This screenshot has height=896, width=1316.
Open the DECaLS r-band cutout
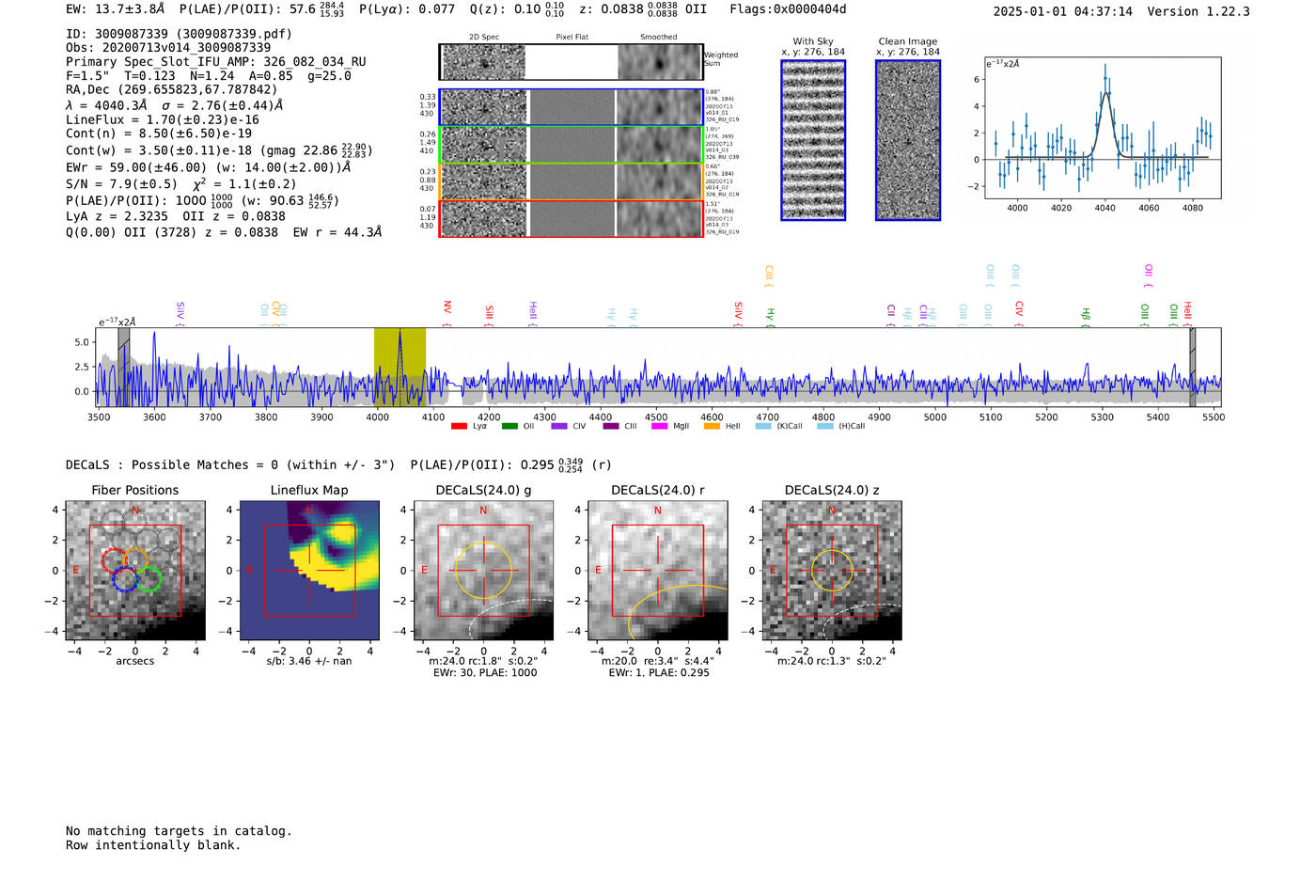point(658,571)
